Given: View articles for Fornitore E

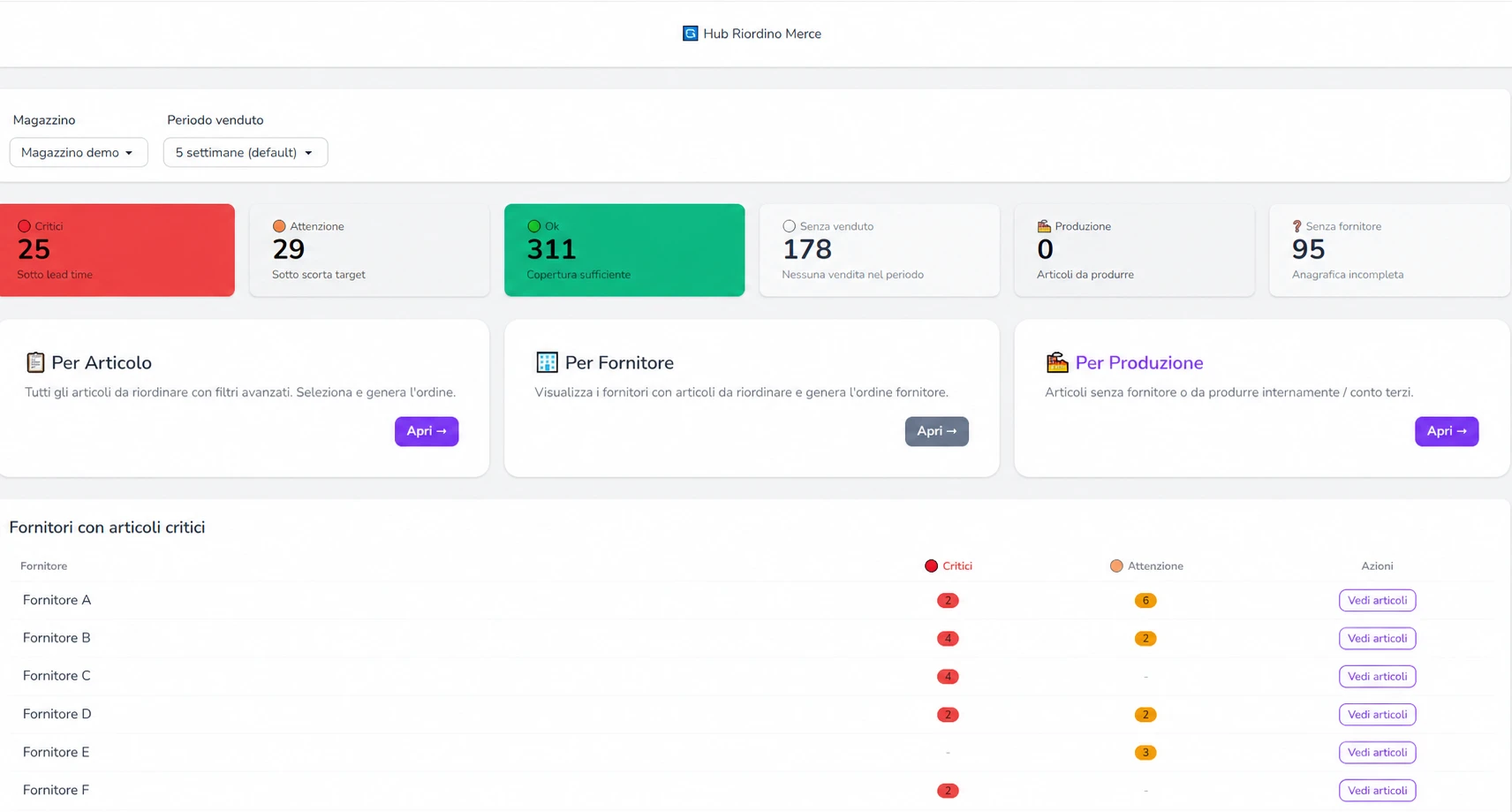Looking at the screenshot, I should coord(1377,753).
